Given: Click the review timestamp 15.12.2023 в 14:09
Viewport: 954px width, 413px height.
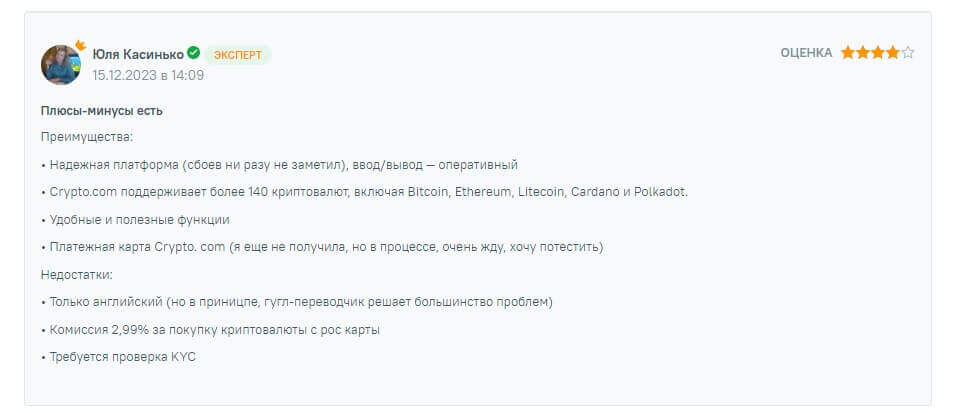Looking at the screenshot, I should [x=148, y=75].
